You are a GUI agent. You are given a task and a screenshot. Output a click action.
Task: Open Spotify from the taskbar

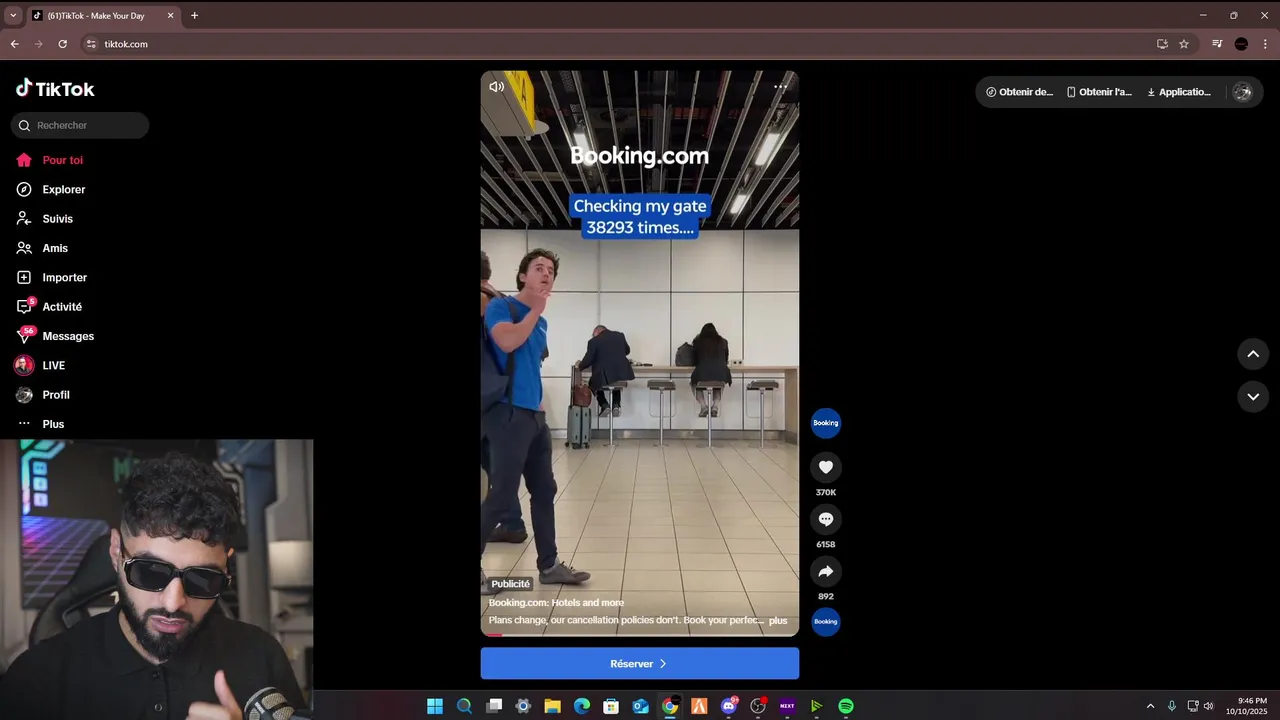846,706
